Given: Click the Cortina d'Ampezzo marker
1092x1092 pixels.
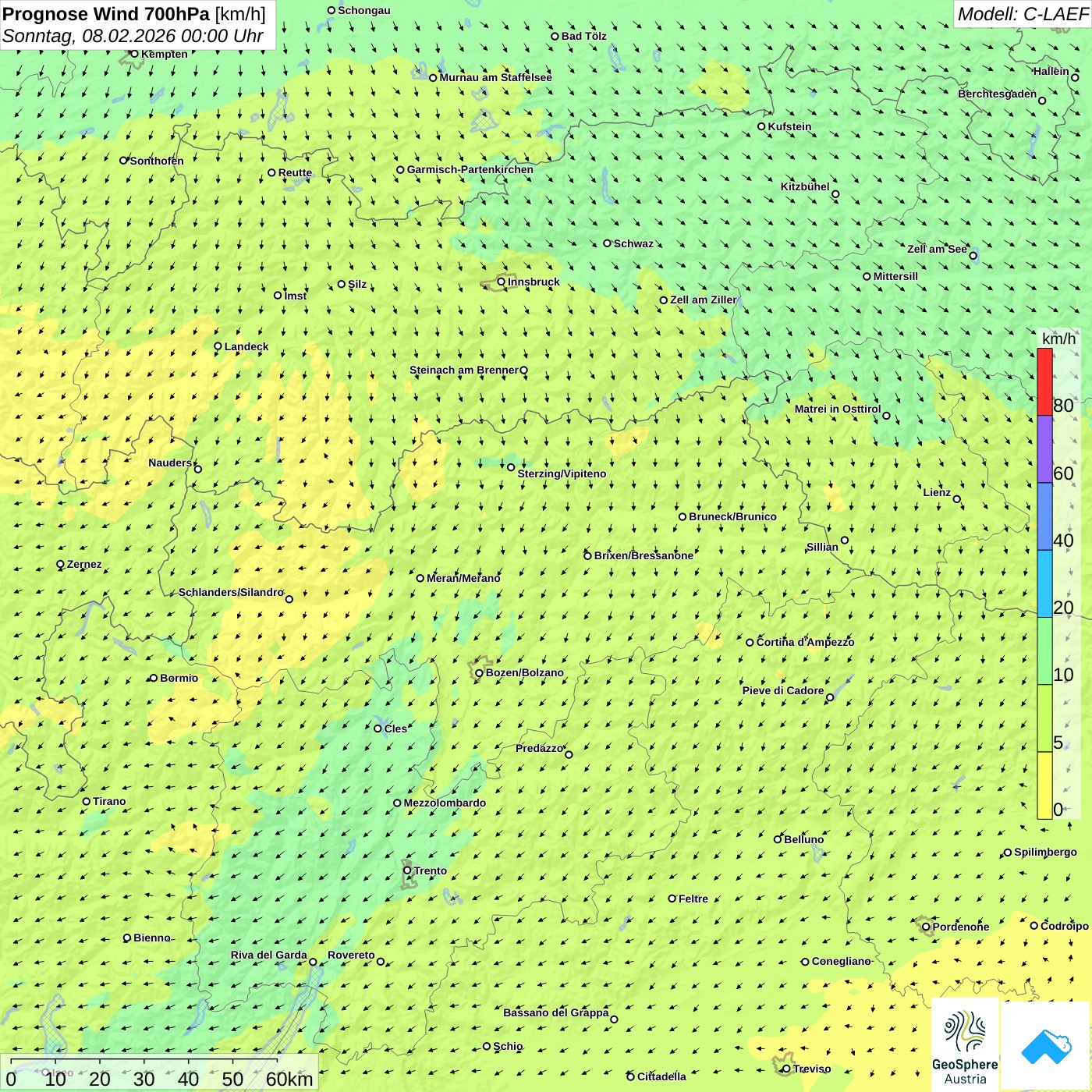Looking at the screenshot, I should pos(750,642).
